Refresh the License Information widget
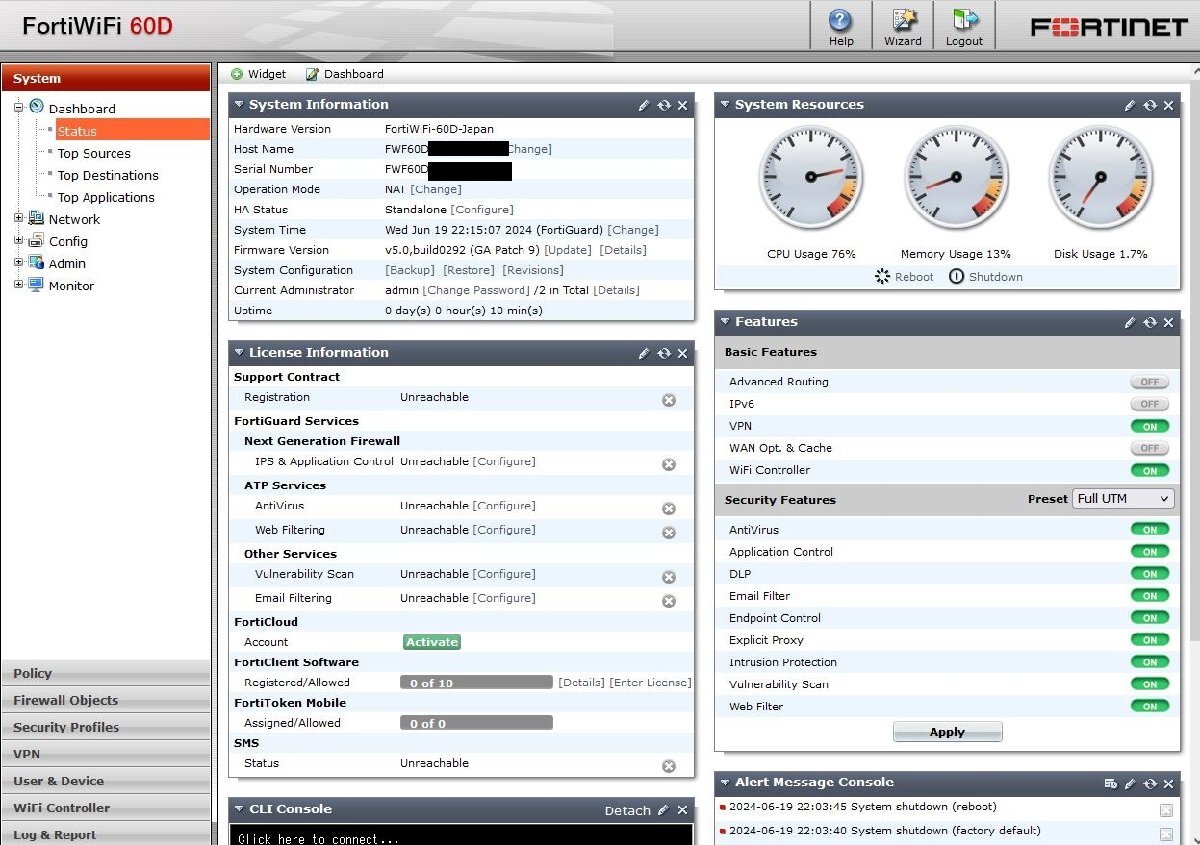1200x845 pixels. (664, 353)
